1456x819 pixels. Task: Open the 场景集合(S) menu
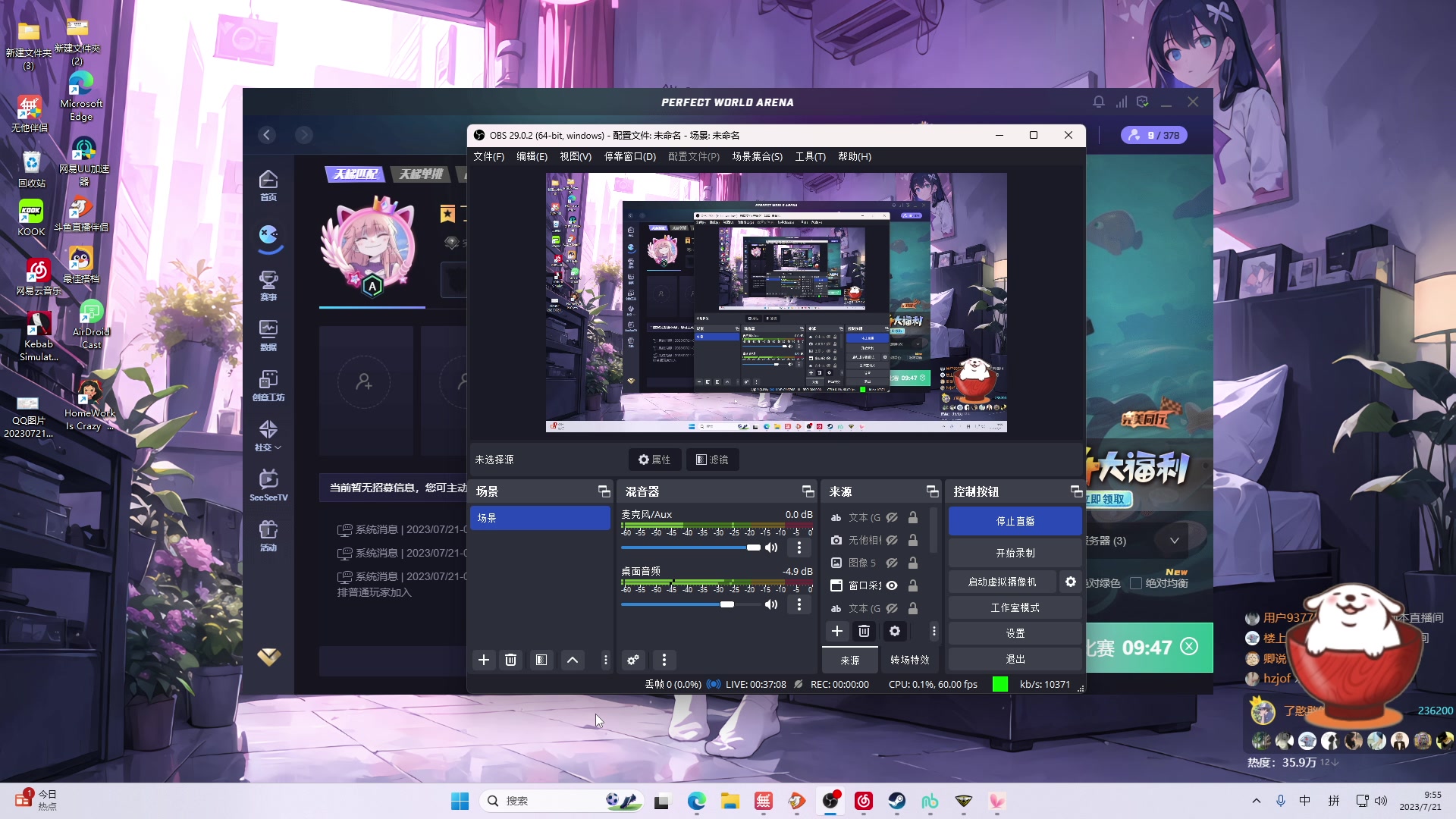click(x=757, y=156)
